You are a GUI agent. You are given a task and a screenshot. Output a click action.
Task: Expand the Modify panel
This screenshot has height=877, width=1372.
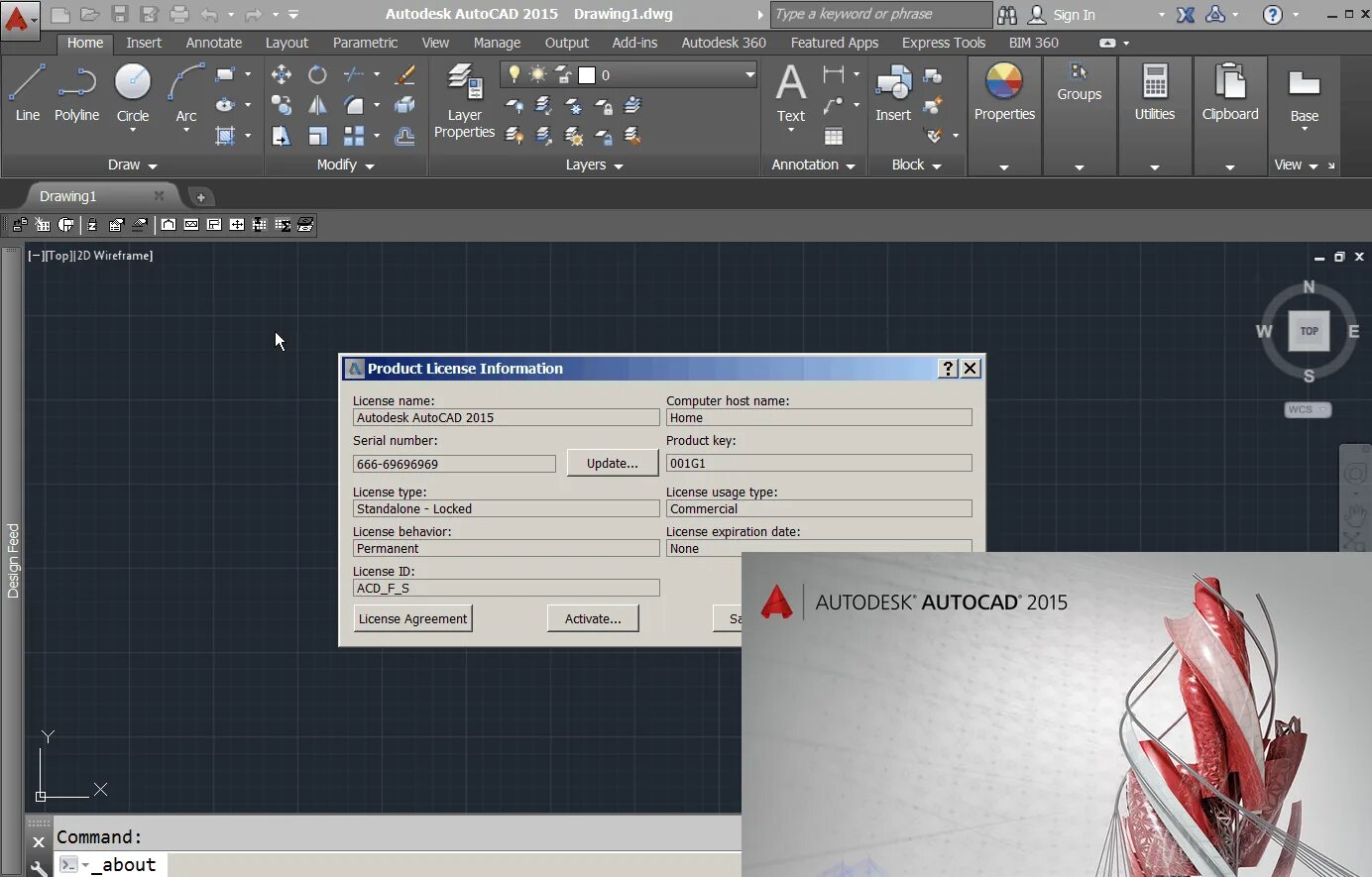pos(345,164)
